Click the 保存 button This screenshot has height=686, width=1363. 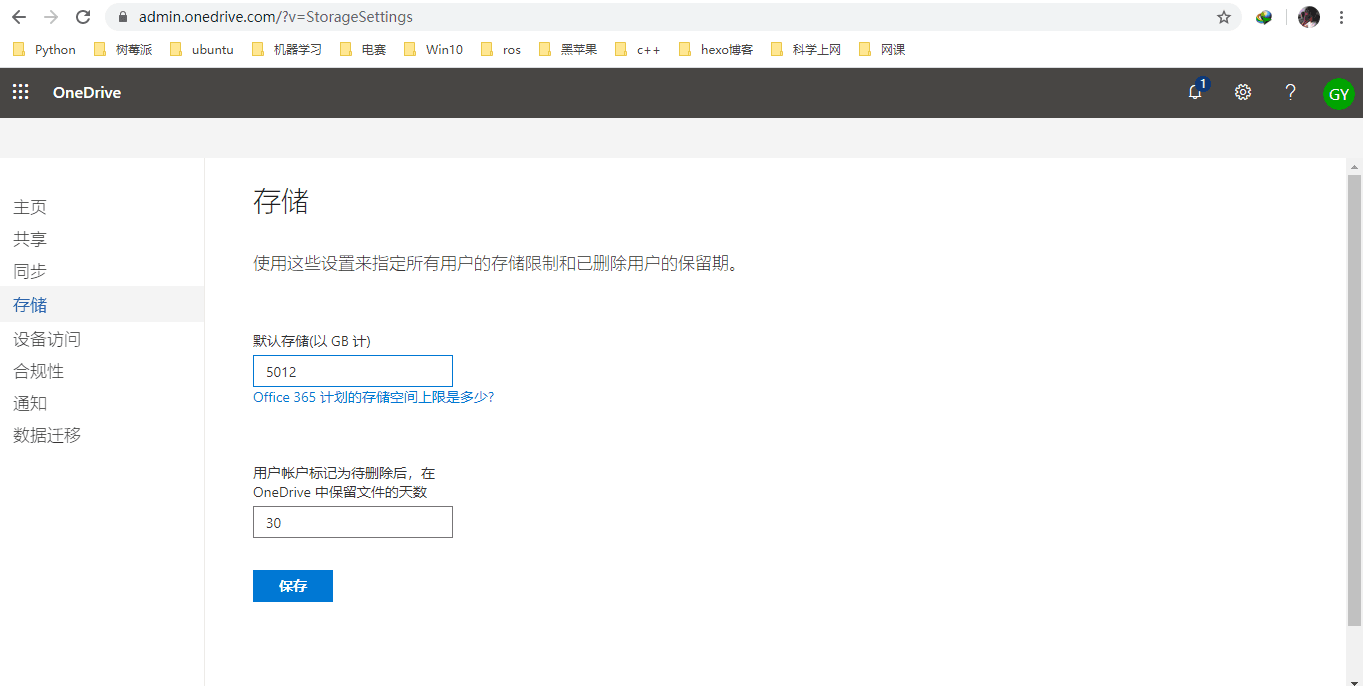pos(293,586)
